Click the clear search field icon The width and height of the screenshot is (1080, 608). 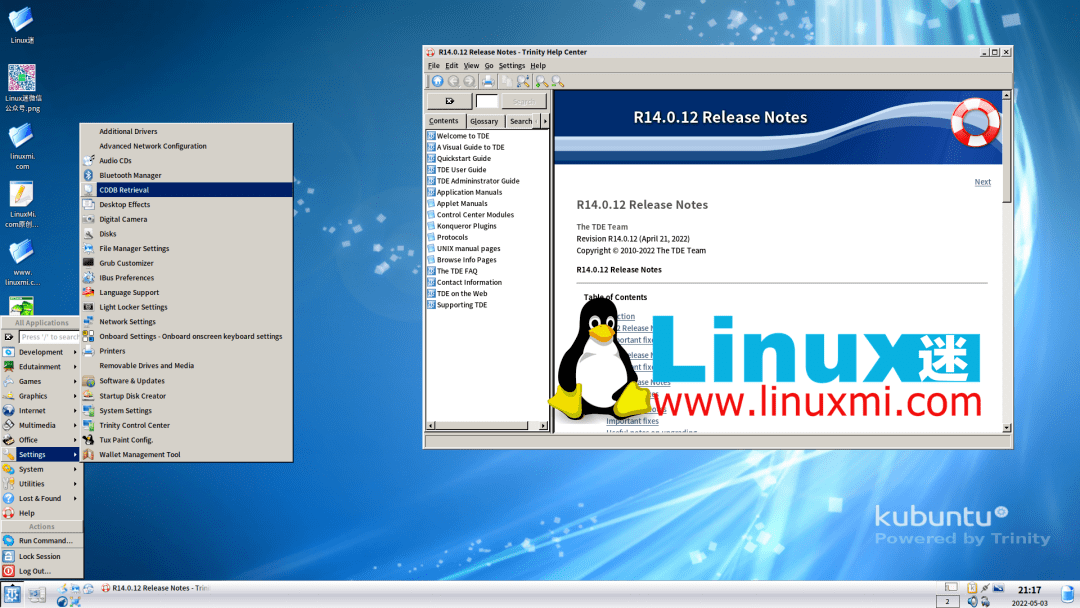(x=449, y=101)
